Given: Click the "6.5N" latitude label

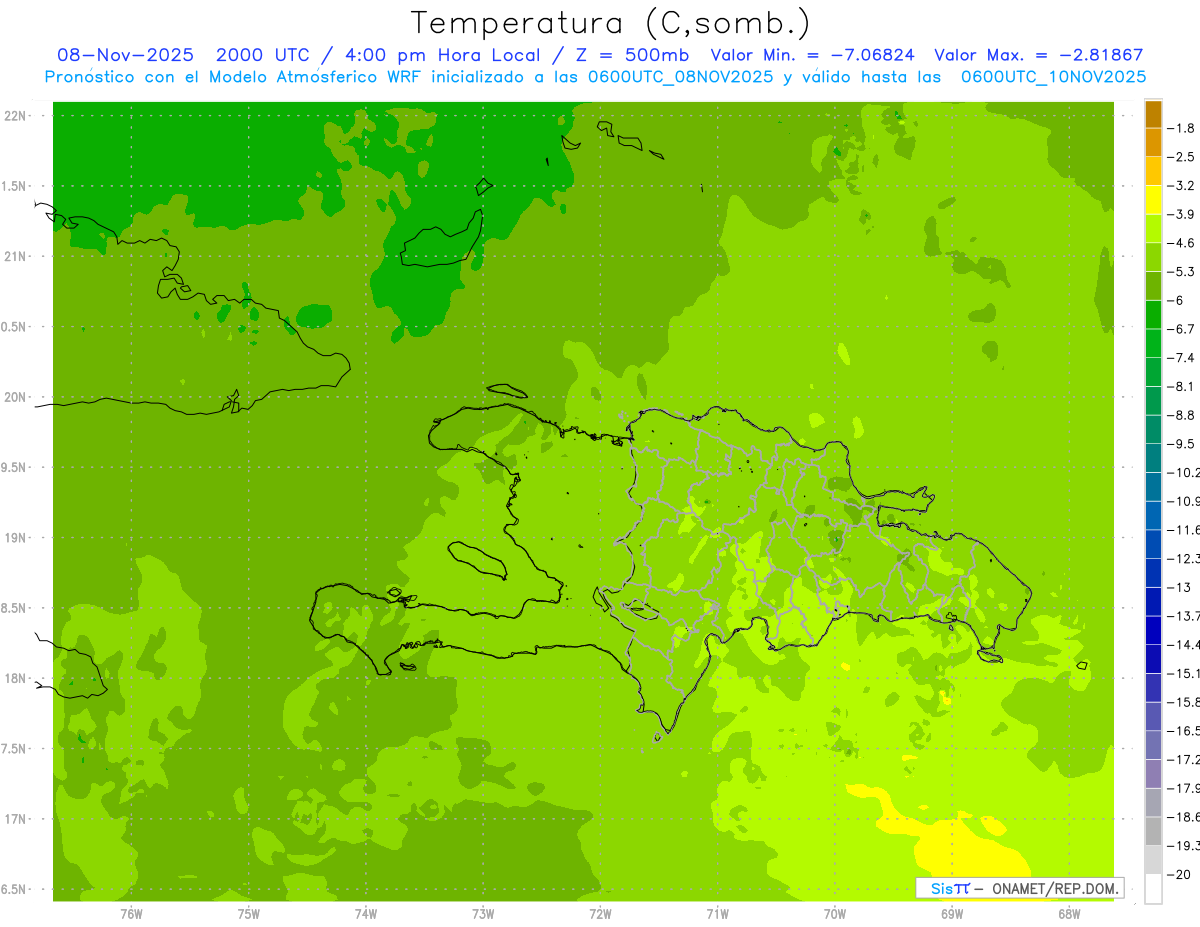Looking at the screenshot, I should 15,889.
